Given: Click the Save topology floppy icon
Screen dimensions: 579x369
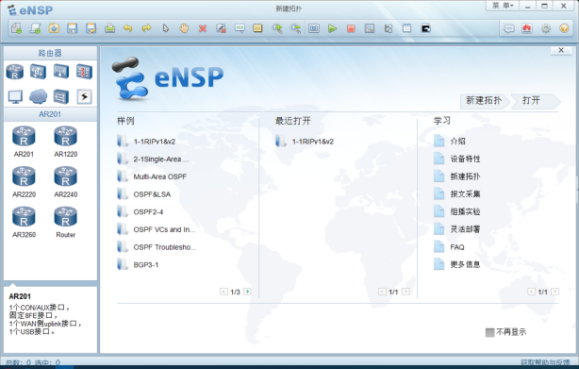Looking at the screenshot, I should point(72,28).
